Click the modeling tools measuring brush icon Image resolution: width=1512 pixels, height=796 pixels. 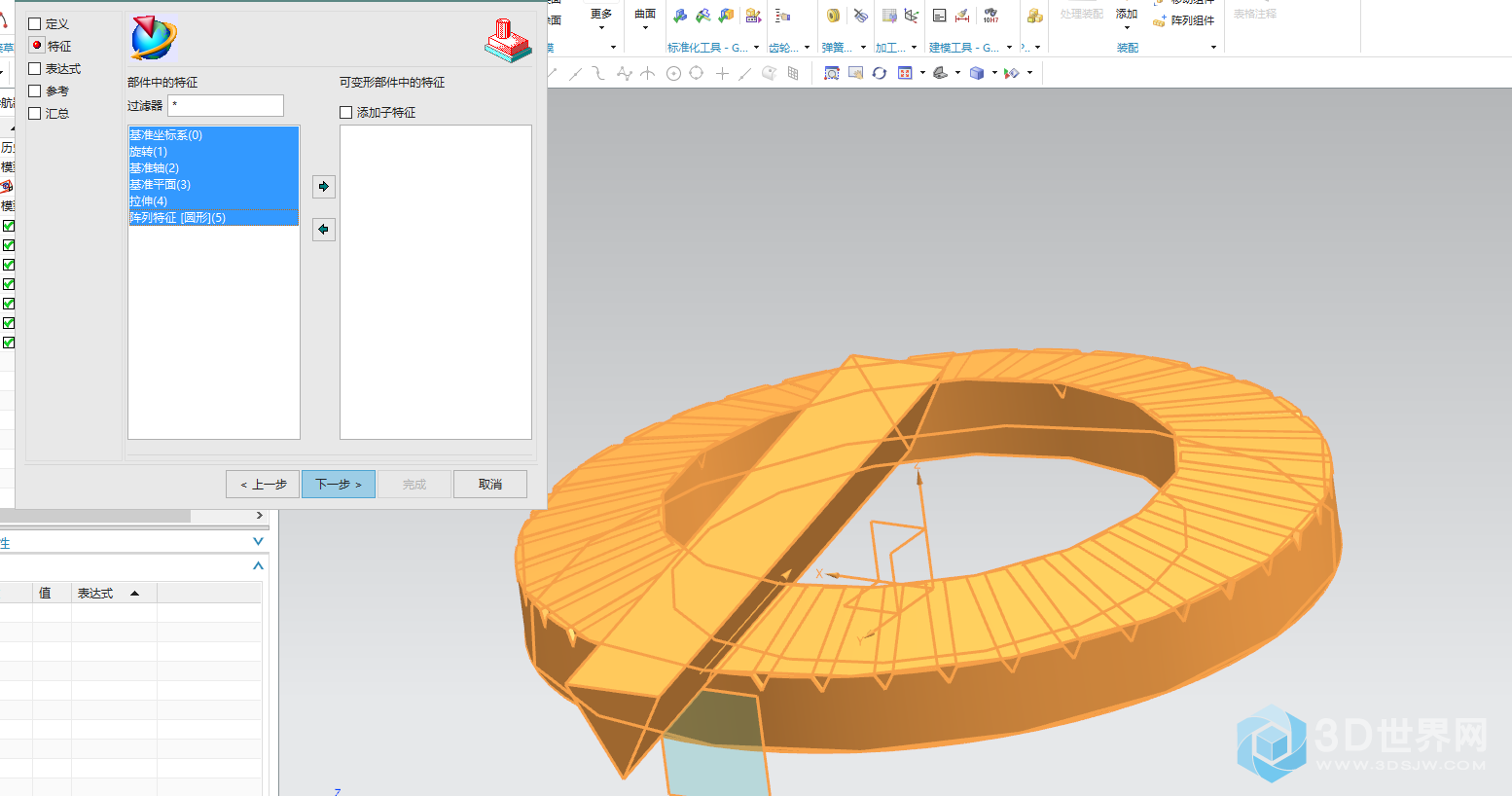click(x=962, y=16)
